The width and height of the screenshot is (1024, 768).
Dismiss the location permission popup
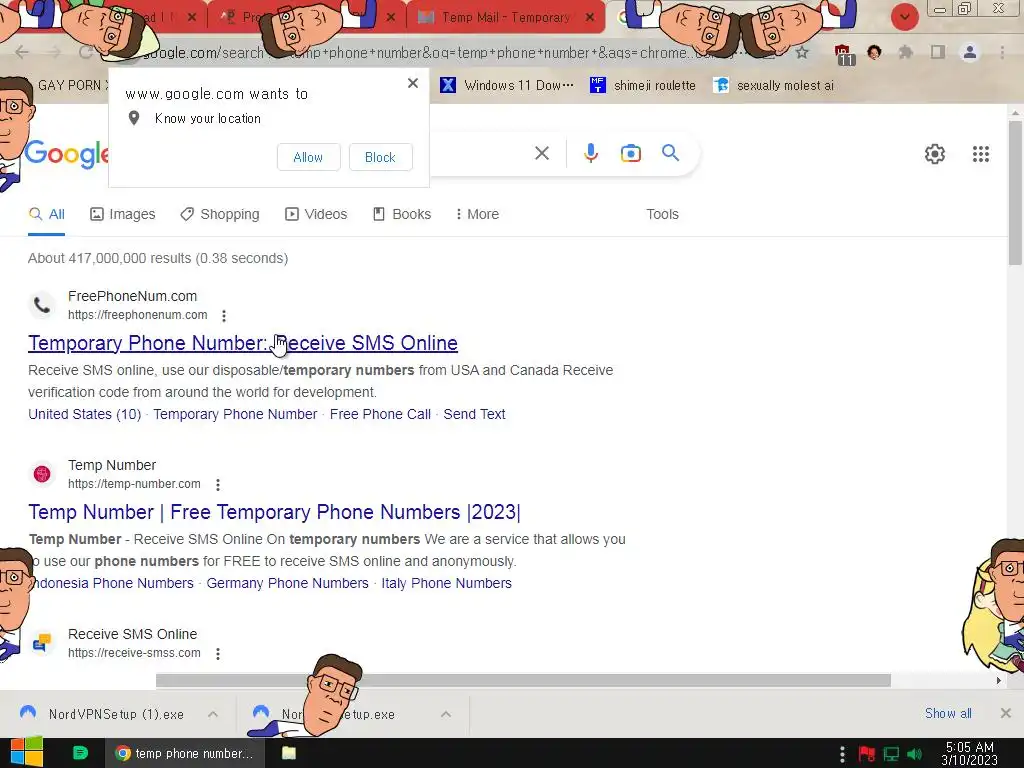click(x=413, y=83)
